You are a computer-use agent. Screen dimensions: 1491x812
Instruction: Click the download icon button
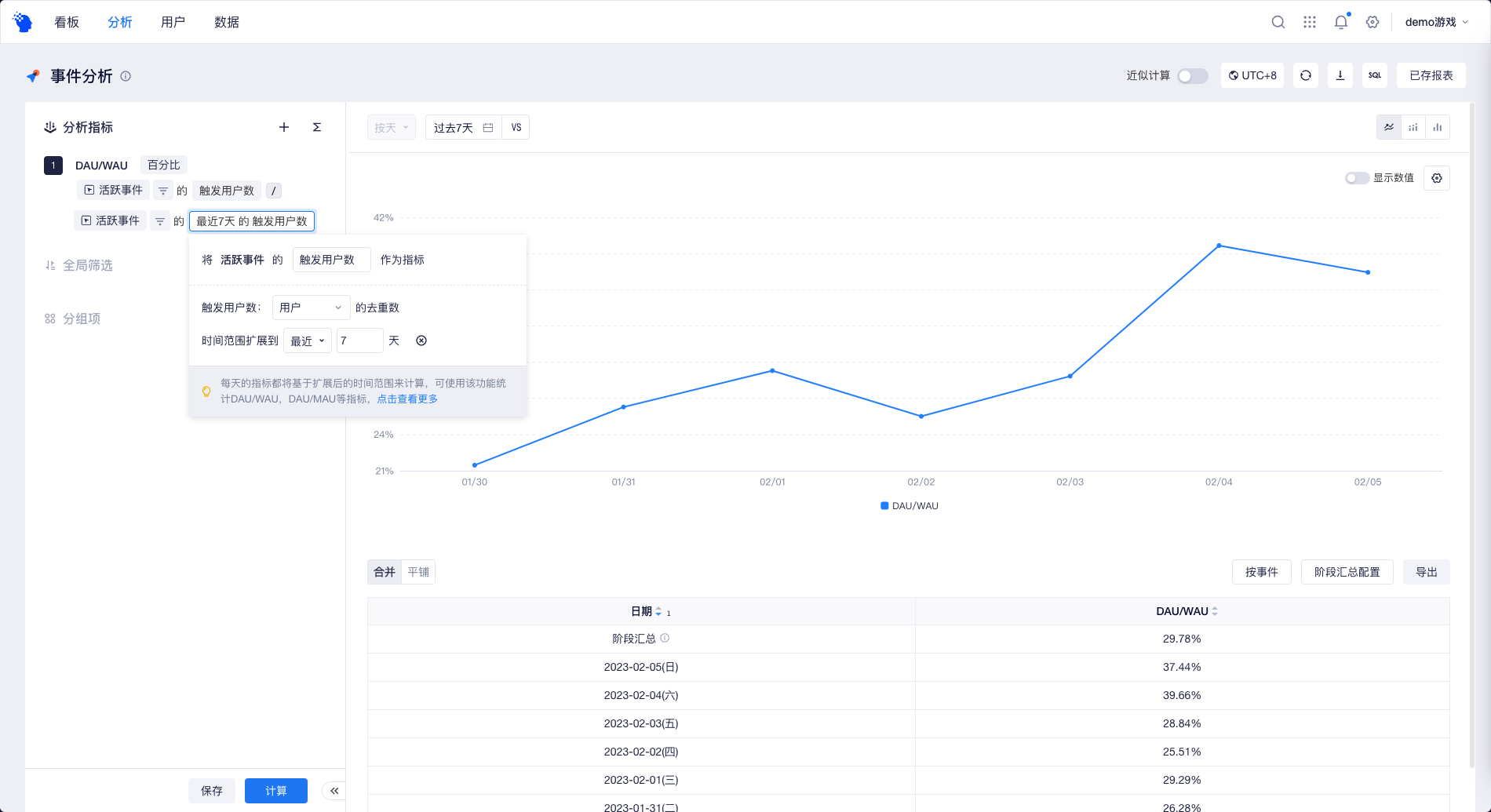(1340, 75)
